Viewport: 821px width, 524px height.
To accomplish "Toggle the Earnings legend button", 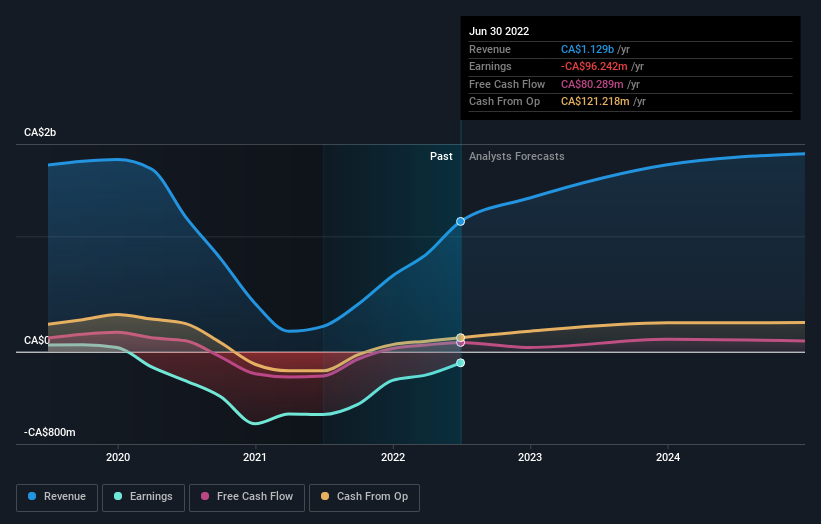I will pyautogui.click(x=143, y=497).
